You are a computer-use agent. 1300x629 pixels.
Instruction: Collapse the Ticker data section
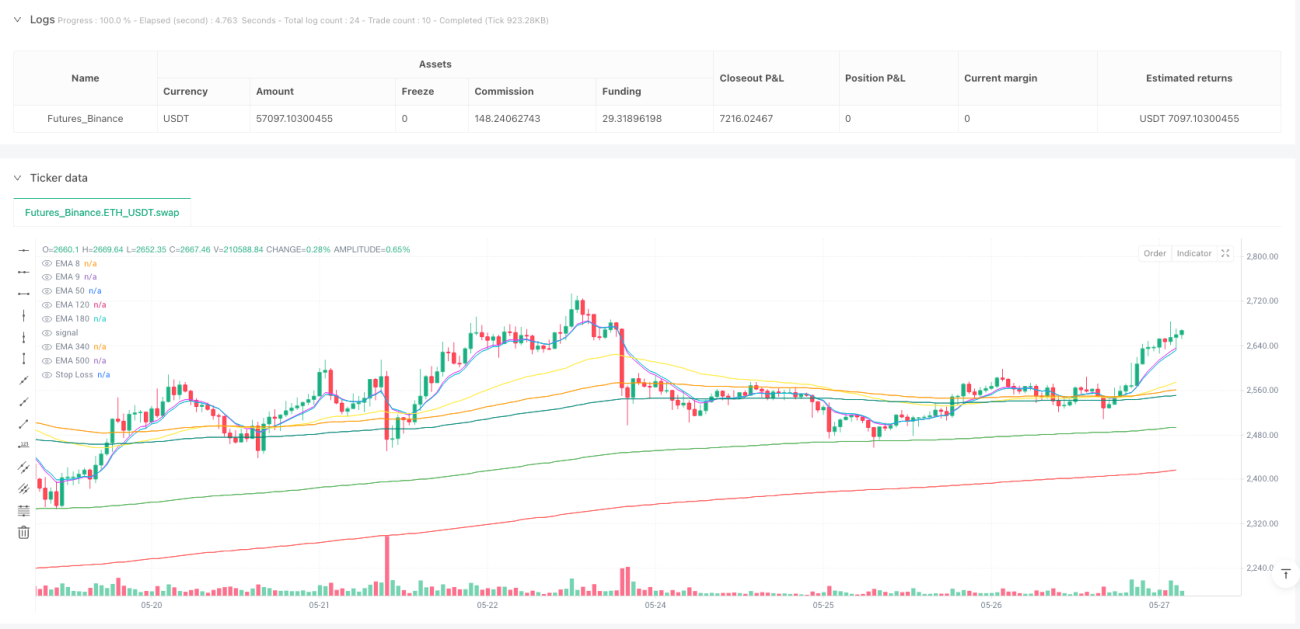[17, 178]
